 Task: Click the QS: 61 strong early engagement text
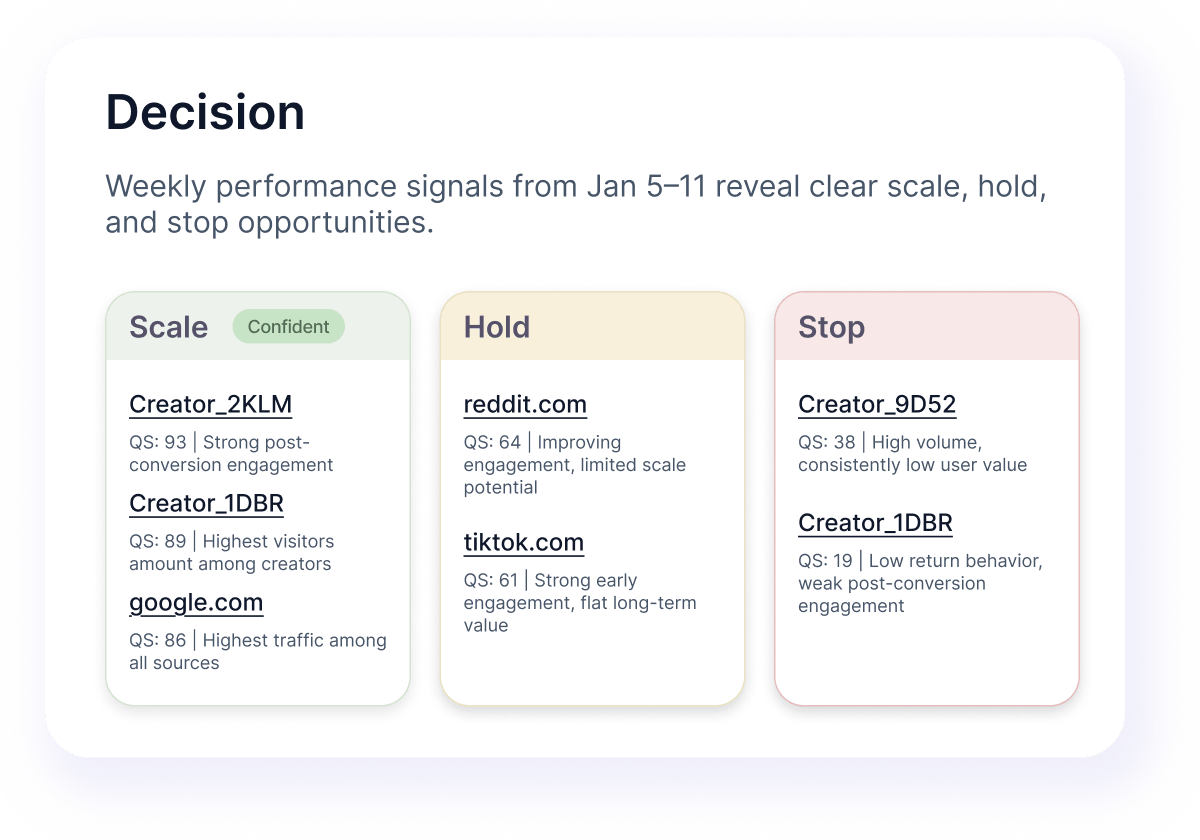(579, 602)
